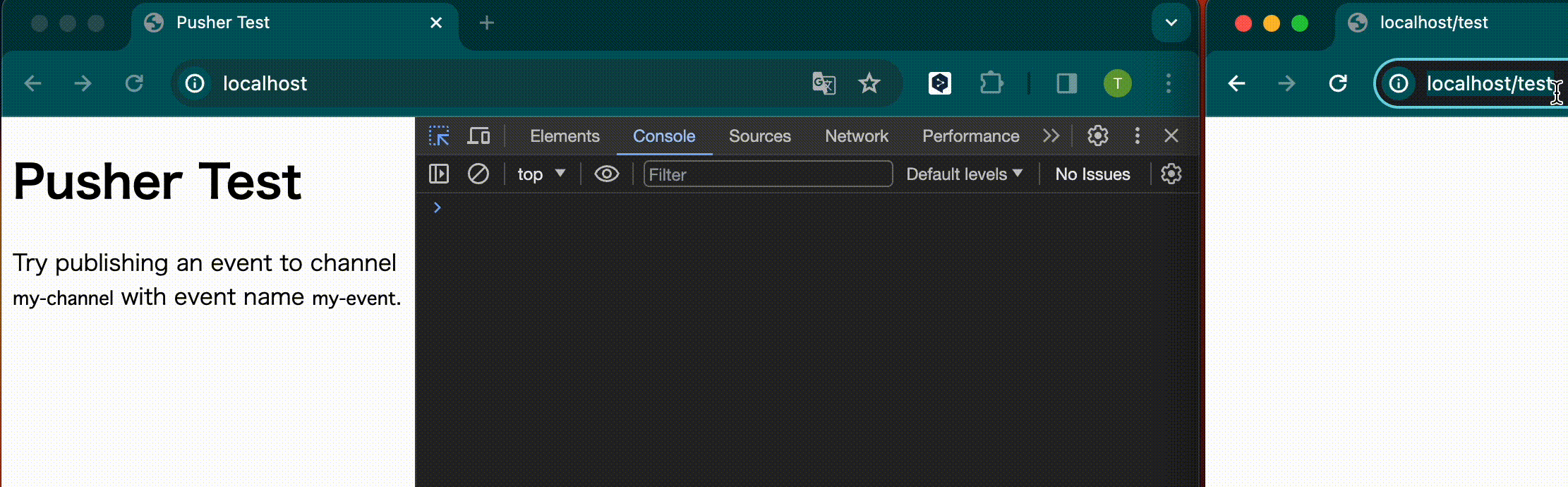The height and width of the screenshot is (487, 1568).
Task: Open the Chrome three-dot menu
Action: pos(1169,83)
